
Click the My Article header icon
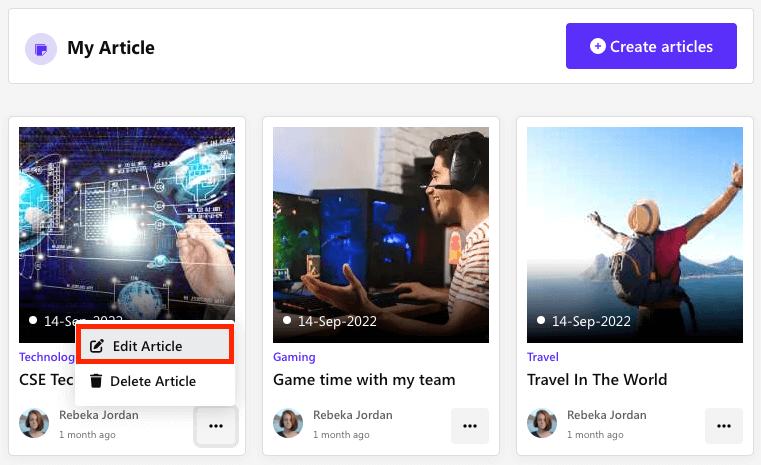point(41,48)
